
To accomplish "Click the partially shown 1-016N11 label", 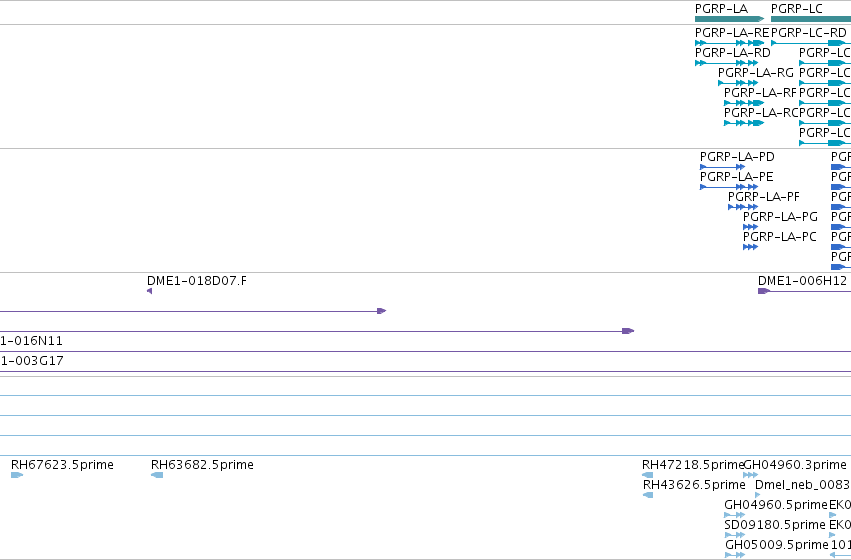I will (x=31, y=341).
